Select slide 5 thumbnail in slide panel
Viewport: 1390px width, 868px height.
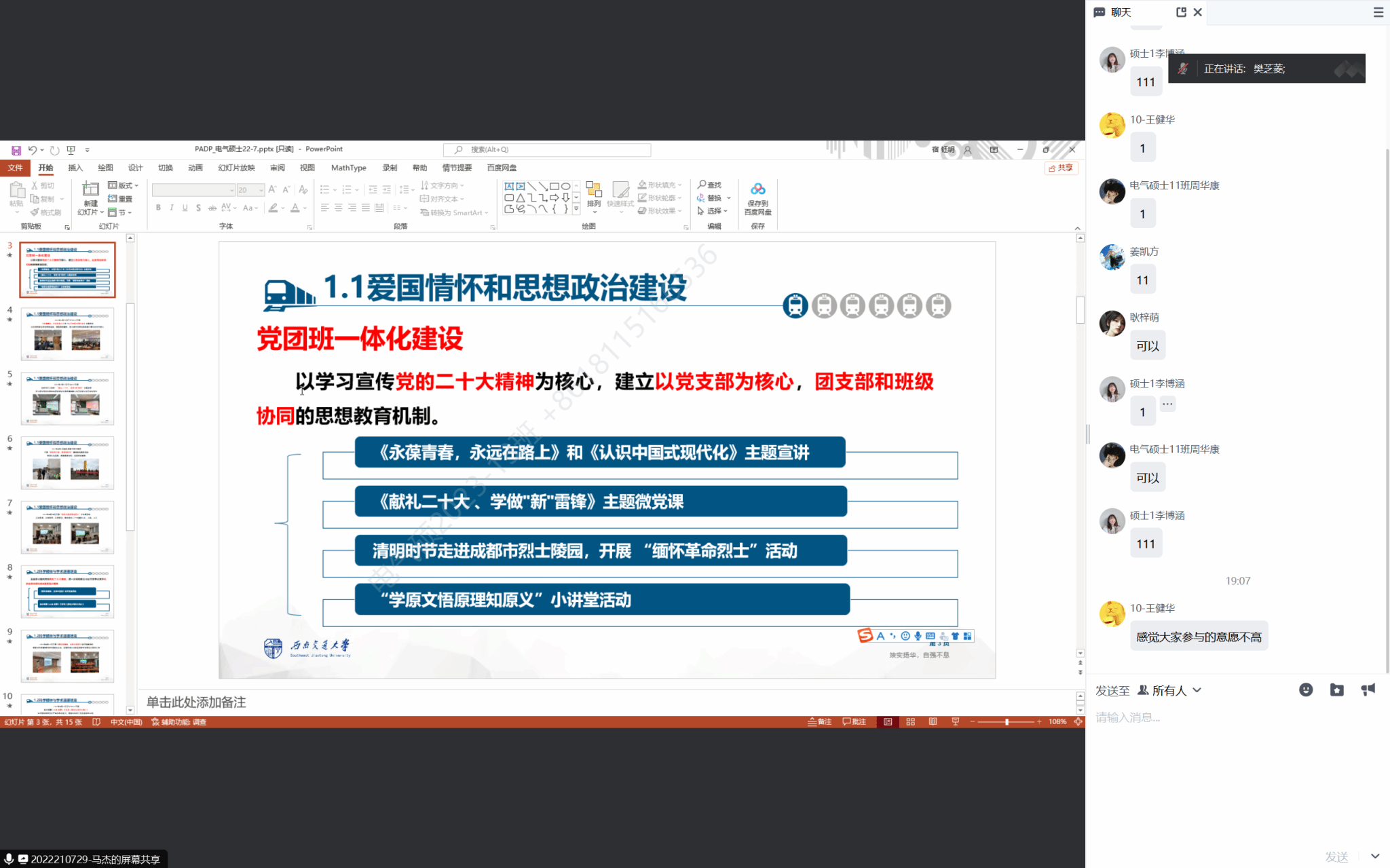pos(67,398)
